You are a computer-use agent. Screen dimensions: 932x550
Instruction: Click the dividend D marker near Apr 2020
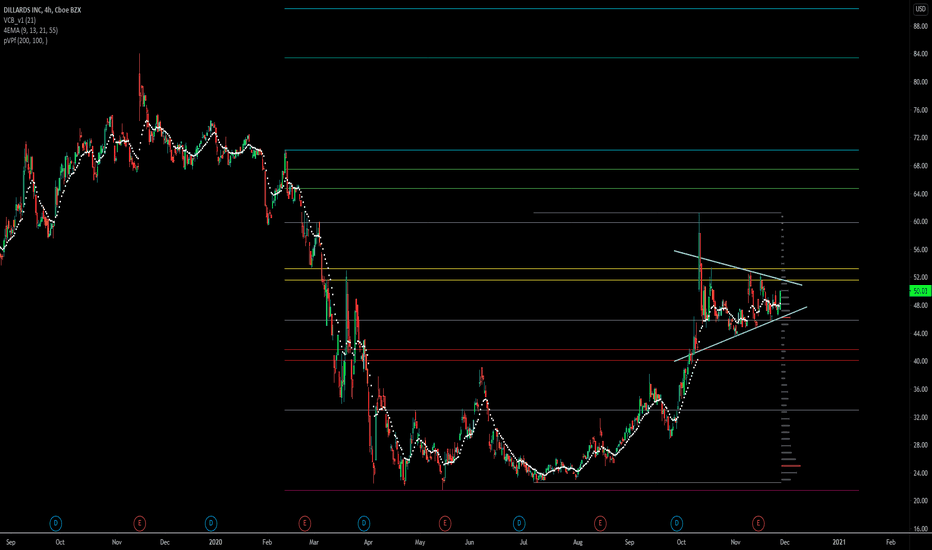tap(364, 523)
